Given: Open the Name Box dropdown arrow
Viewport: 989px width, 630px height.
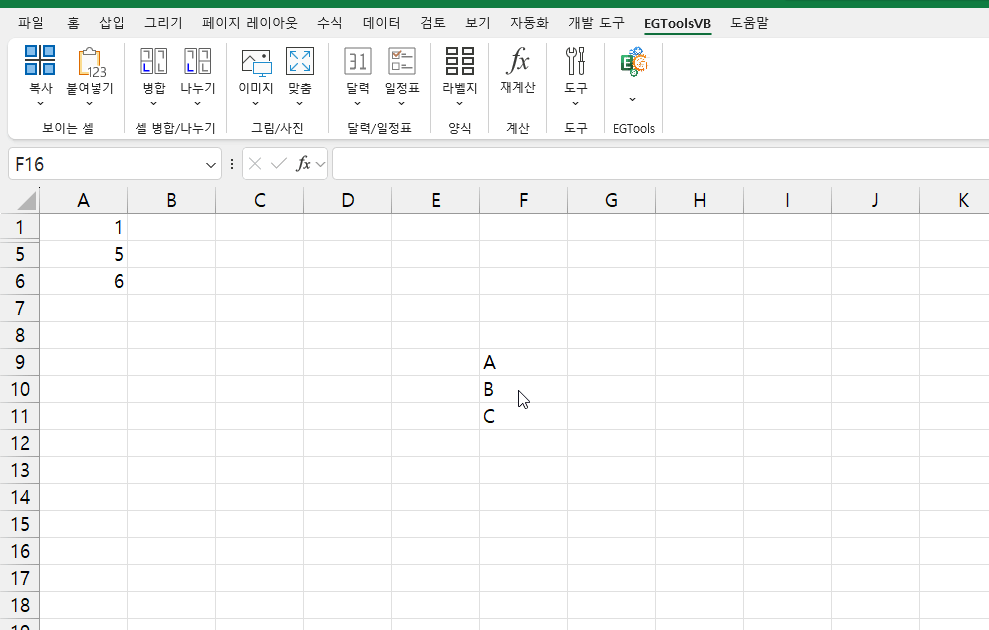Looking at the screenshot, I should tap(211, 164).
